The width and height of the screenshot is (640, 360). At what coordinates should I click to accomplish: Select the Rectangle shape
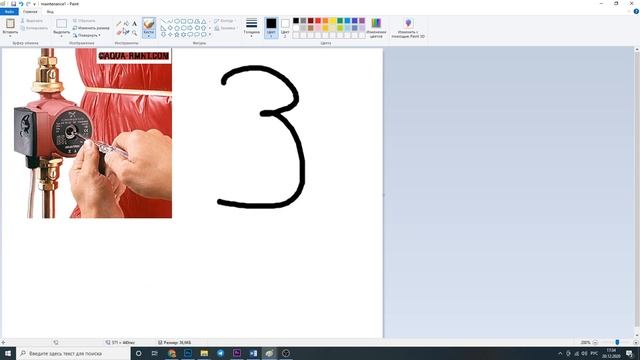[x=183, y=21]
